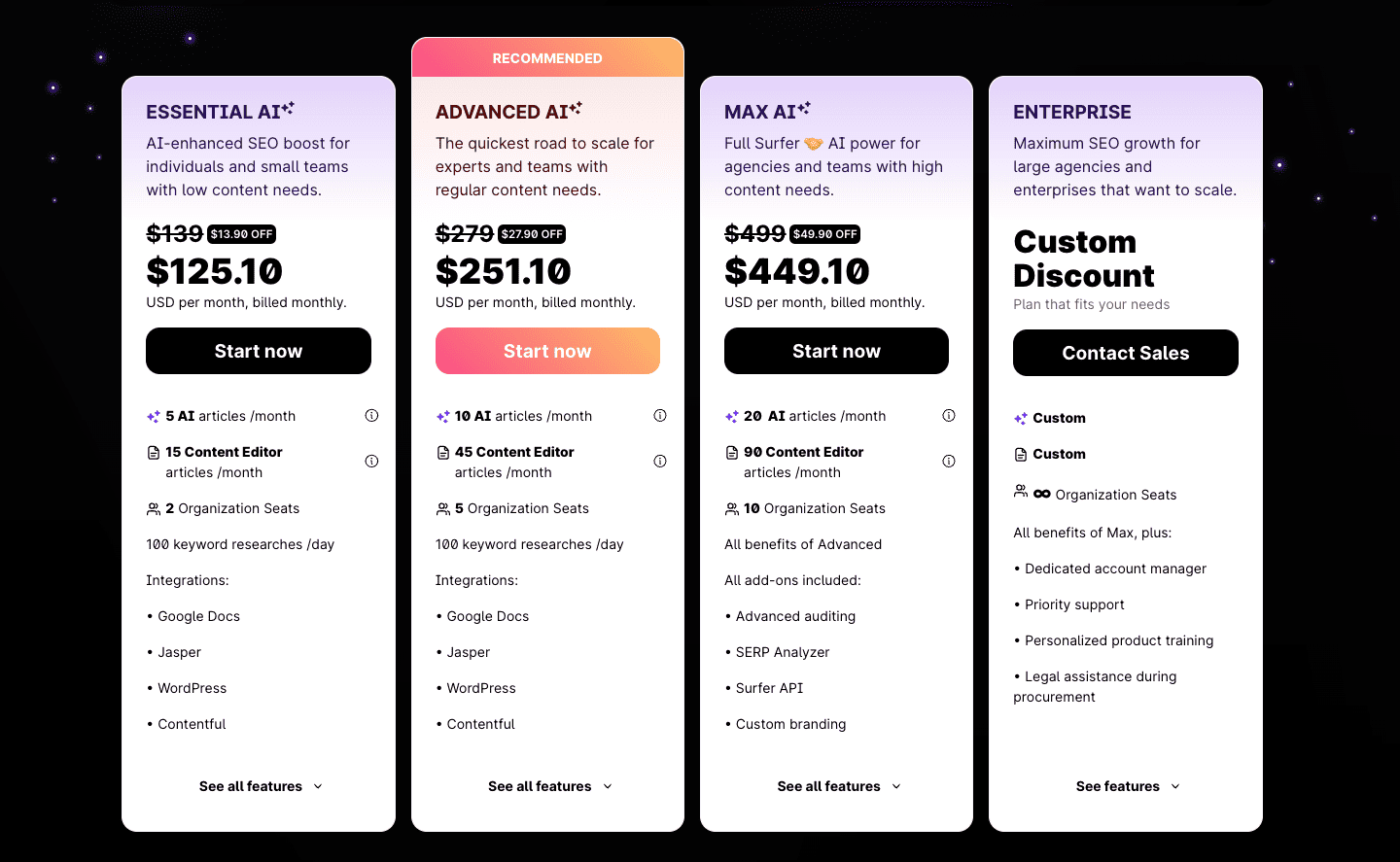Choose Start now under Max AI
Screen dimensions: 1400x862
coord(836,351)
